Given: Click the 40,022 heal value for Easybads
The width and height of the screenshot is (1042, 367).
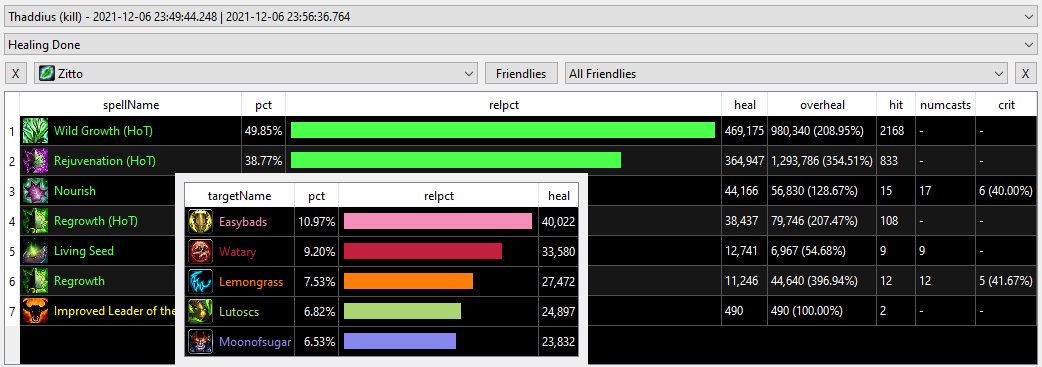Looking at the screenshot, I should click(558, 222).
